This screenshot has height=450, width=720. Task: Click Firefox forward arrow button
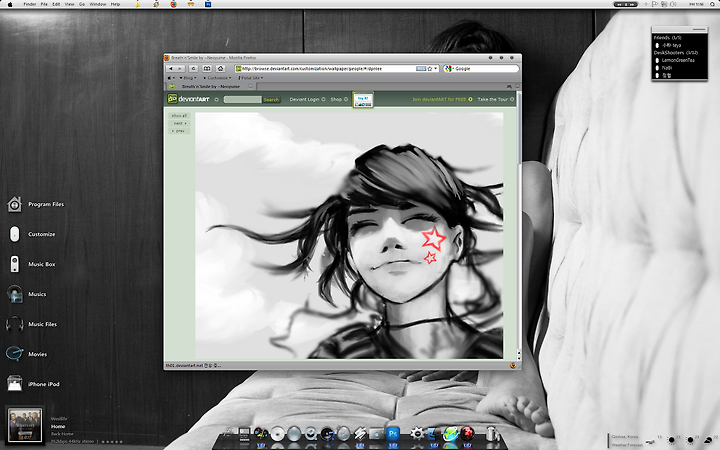point(180,68)
